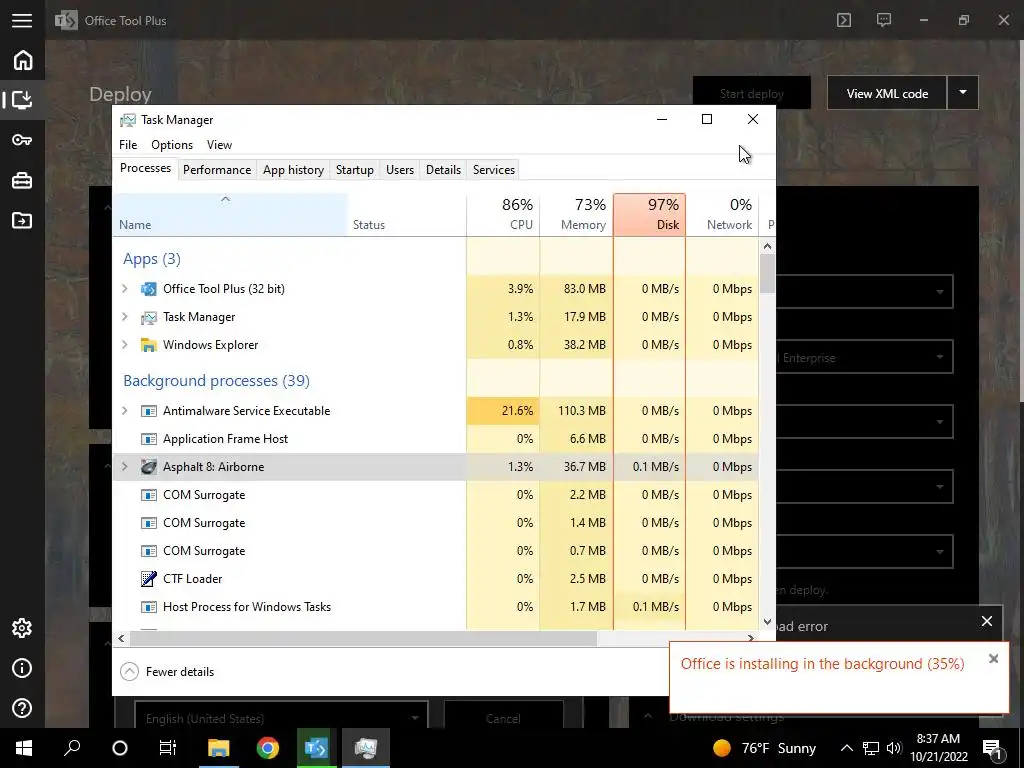Expand Asphalt 8: Airborne row
1024x768 pixels.
point(125,467)
